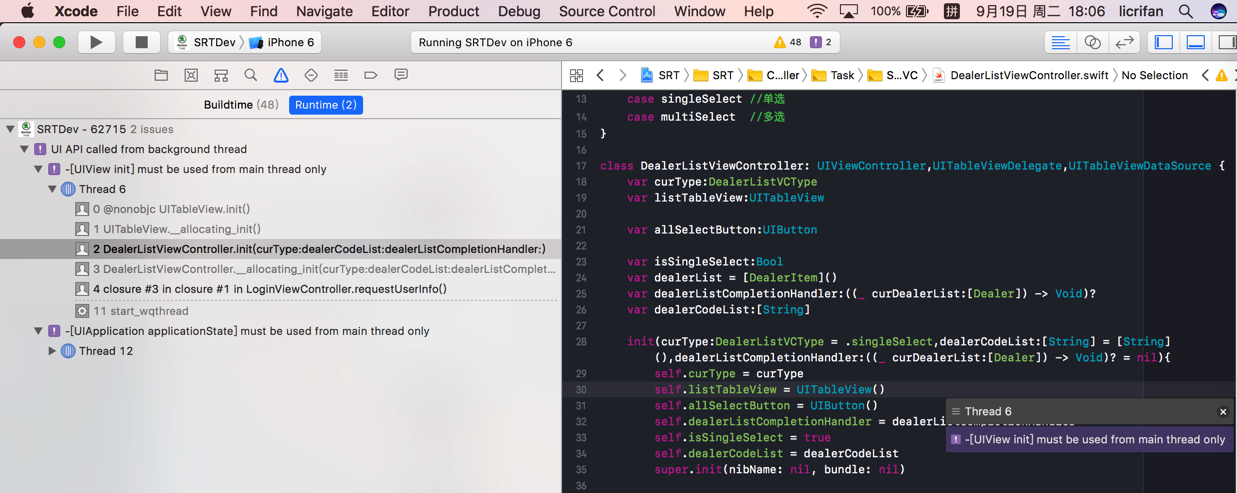Open the Product menu
1237x493 pixels.
pyautogui.click(x=453, y=11)
